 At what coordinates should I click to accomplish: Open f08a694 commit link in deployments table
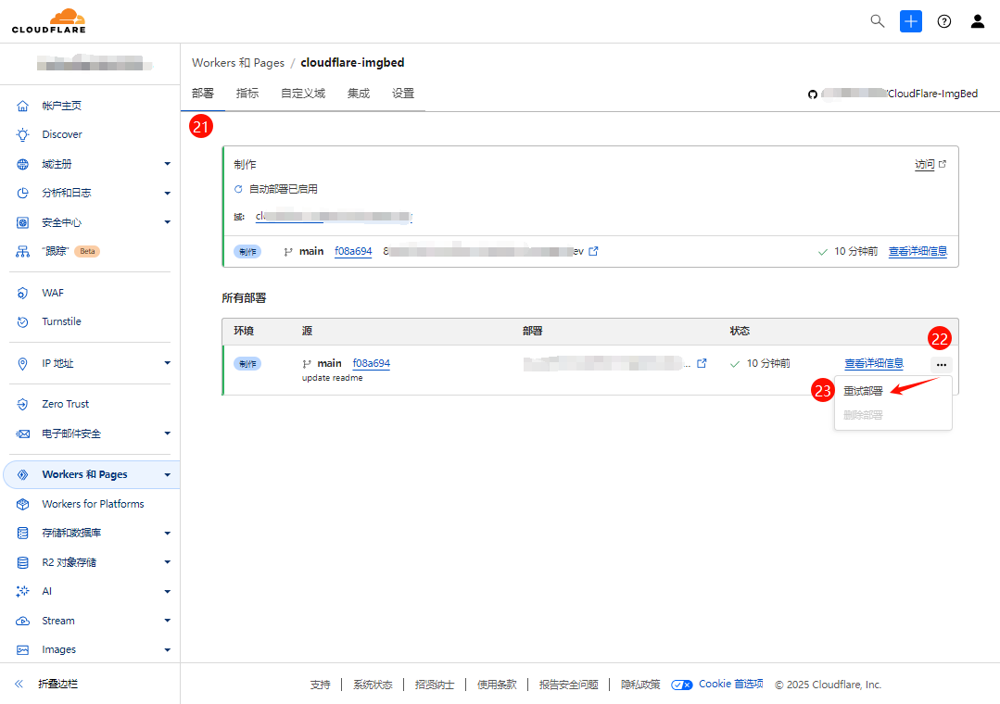pyautogui.click(x=371, y=363)
